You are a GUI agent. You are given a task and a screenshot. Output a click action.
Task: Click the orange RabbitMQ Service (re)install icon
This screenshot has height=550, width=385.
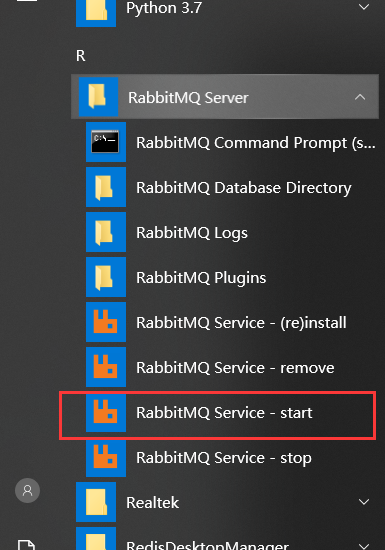(x=106, y=322)
